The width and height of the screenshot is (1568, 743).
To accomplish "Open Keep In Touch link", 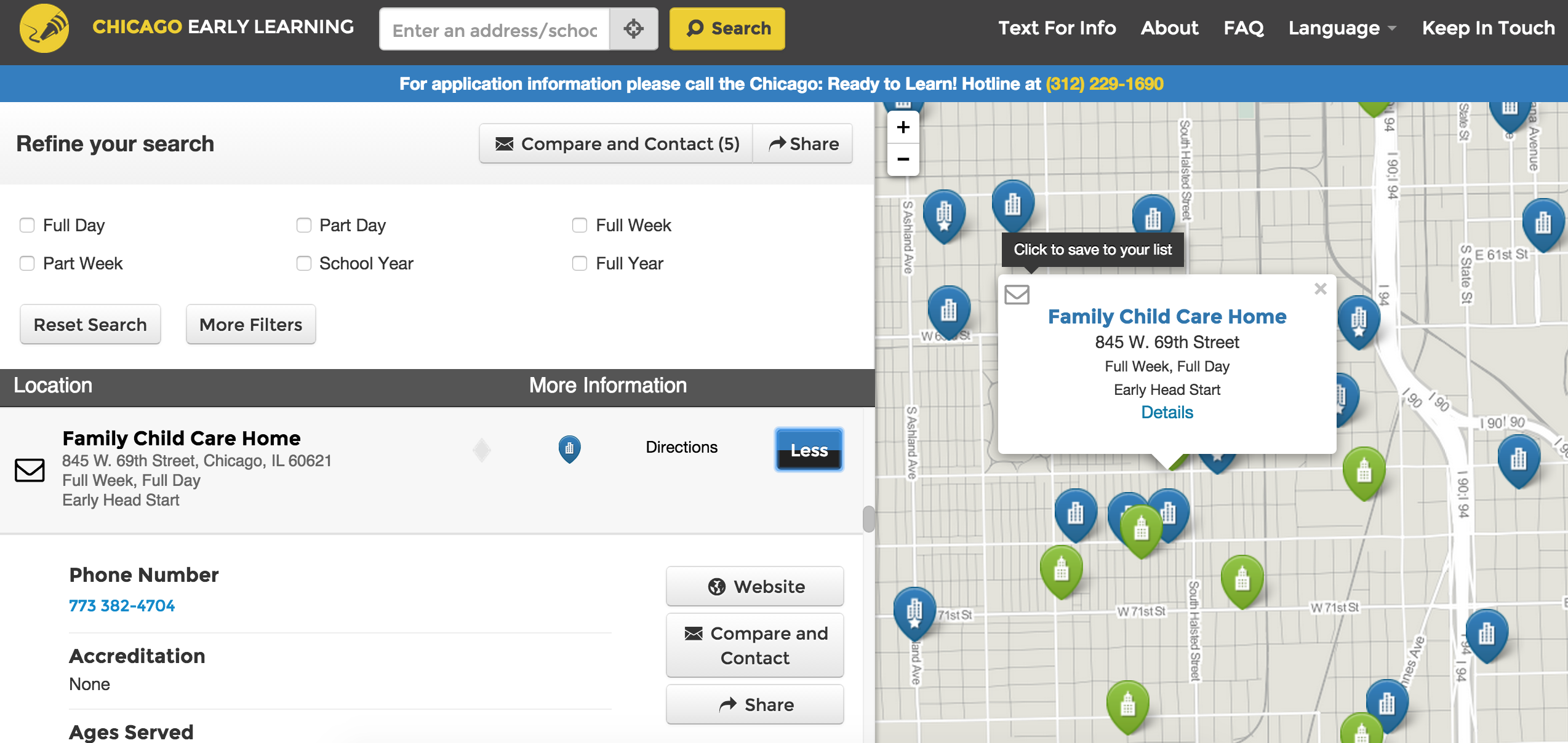I will coord(1488,28).
